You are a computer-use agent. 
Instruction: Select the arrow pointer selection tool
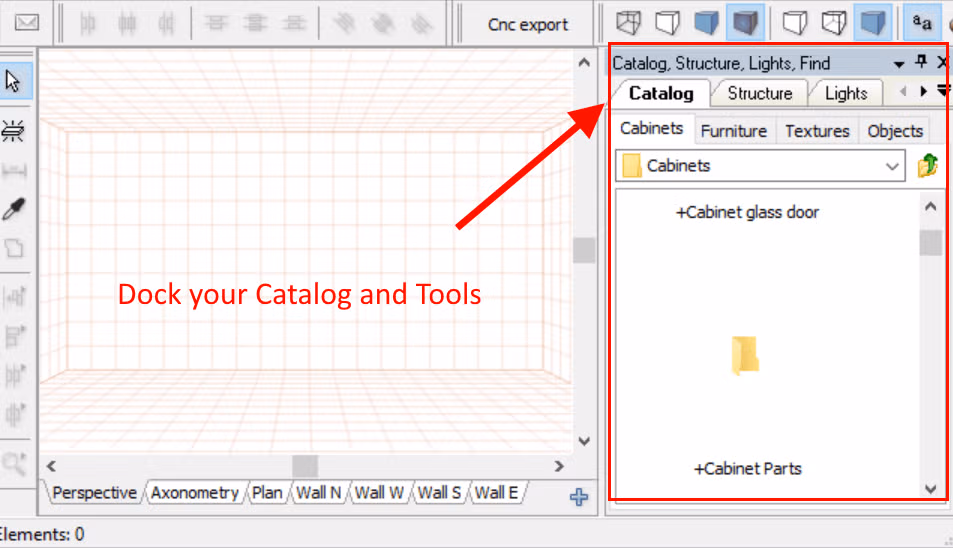[x=13, y=81]
